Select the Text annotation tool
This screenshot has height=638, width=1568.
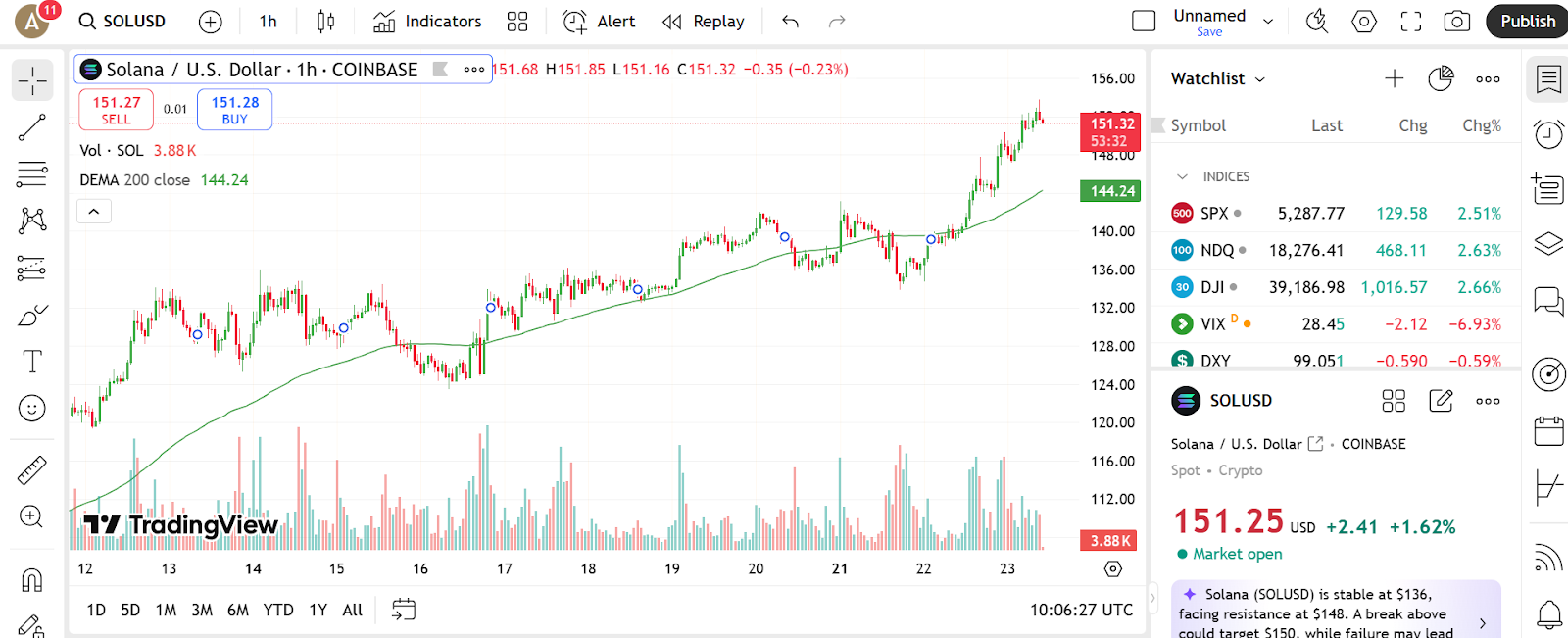coord(31,362)
